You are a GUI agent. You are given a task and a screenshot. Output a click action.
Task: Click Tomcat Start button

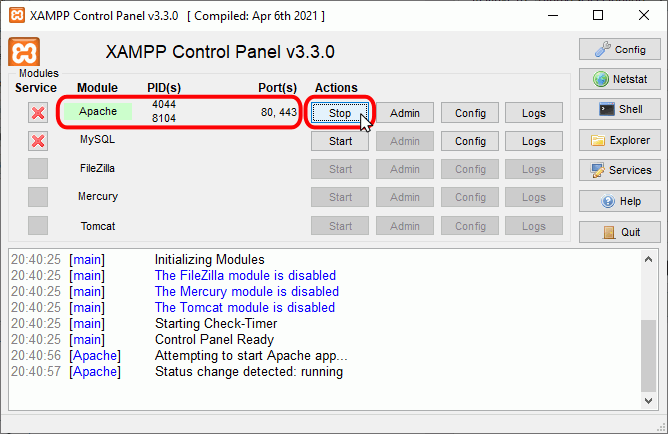tap(340, 226)
